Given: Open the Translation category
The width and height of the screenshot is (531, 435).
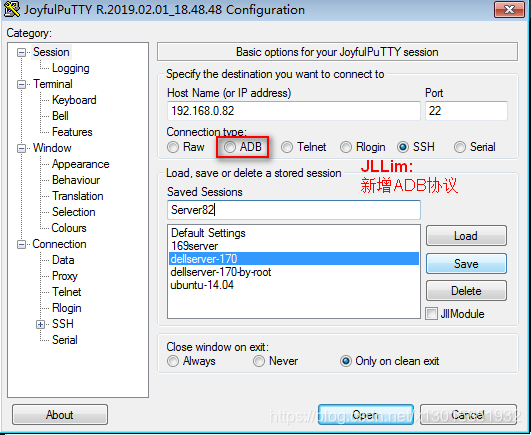Looking at the screenshot, I should [x=78, y=196].
